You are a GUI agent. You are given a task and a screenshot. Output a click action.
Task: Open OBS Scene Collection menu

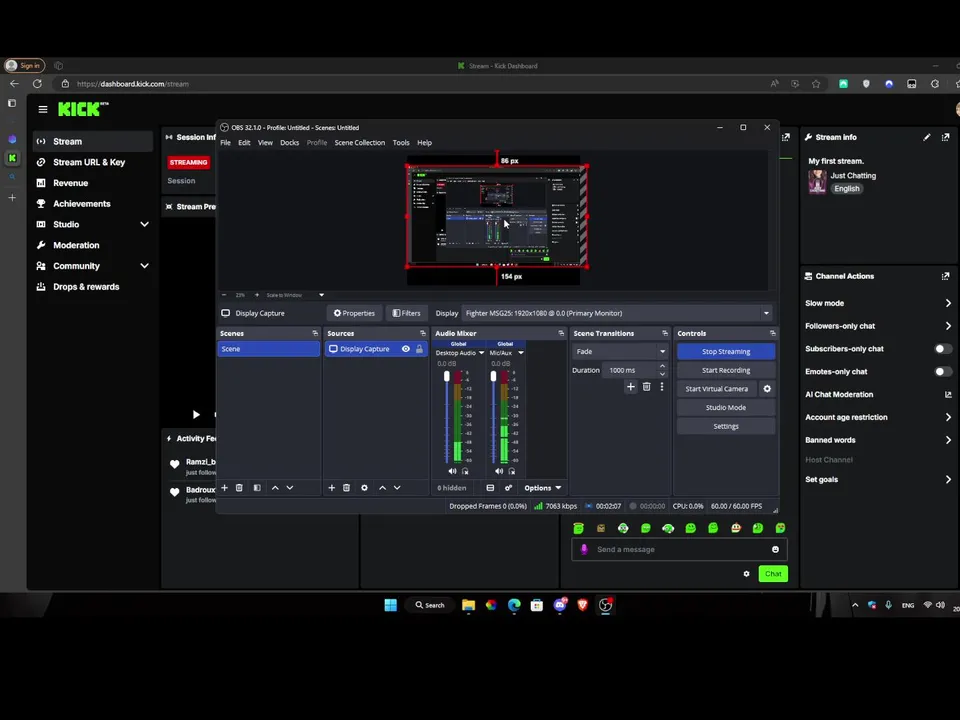tap(359, 143)
